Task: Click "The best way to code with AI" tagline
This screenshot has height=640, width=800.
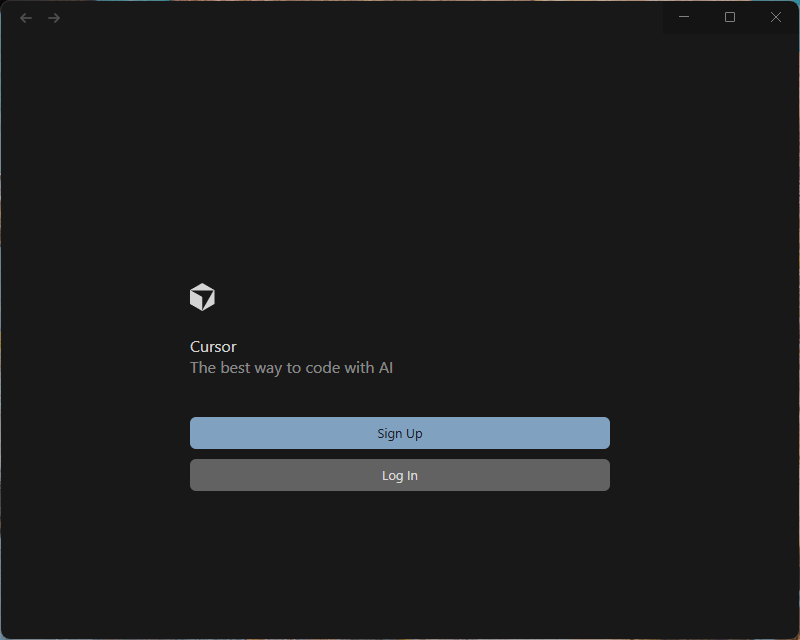Action: (x=291, y=368)
